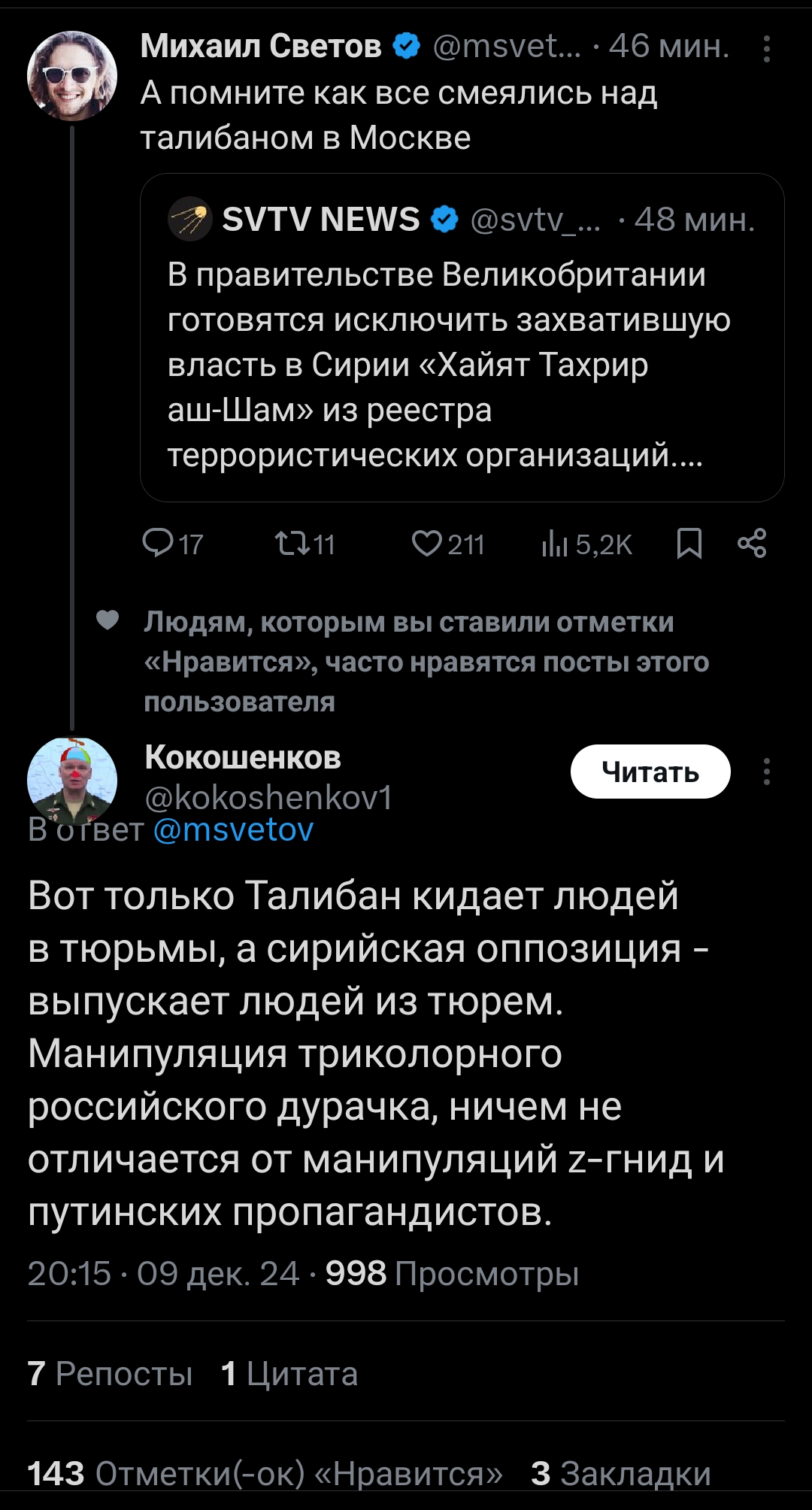
Task: Click the reply icon under Svetov's tweet
Action: [159, 543]
